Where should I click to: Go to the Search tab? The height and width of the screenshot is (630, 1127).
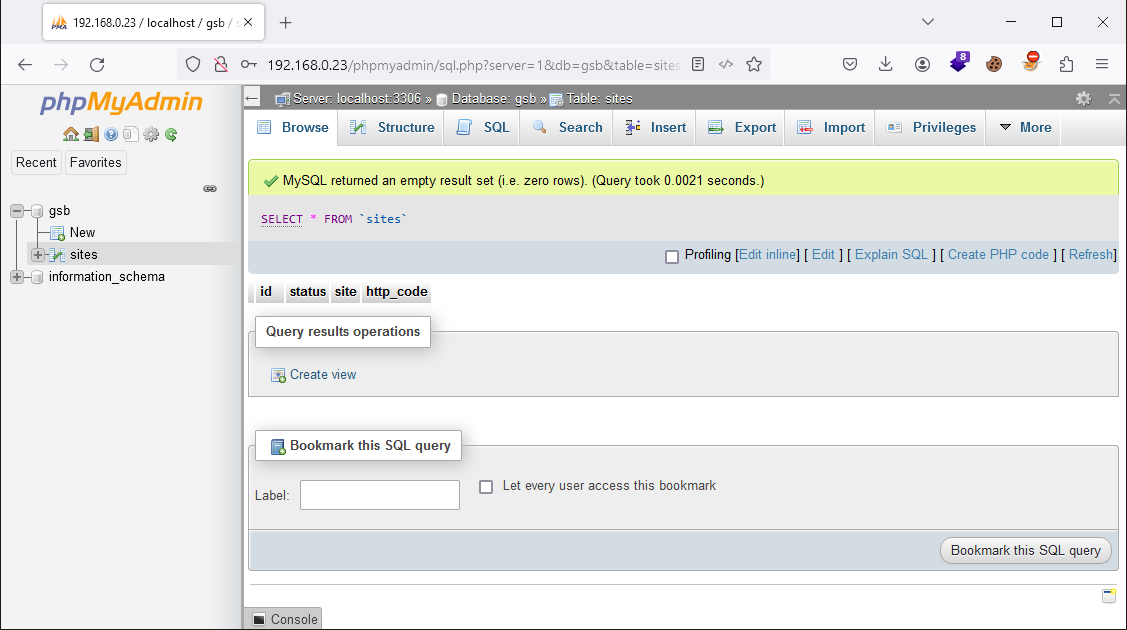click(x=567, y=127)
